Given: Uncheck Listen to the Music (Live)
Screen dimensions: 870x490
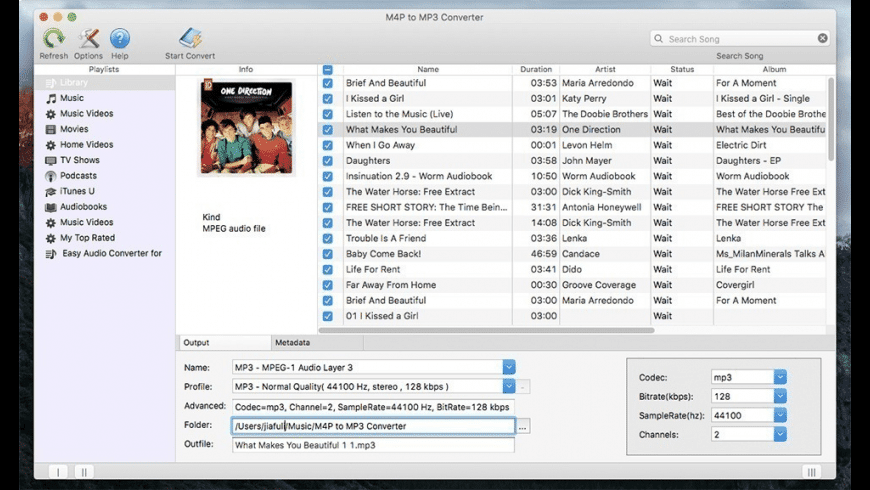Looking at the screenshot, I should click(327, 114).
